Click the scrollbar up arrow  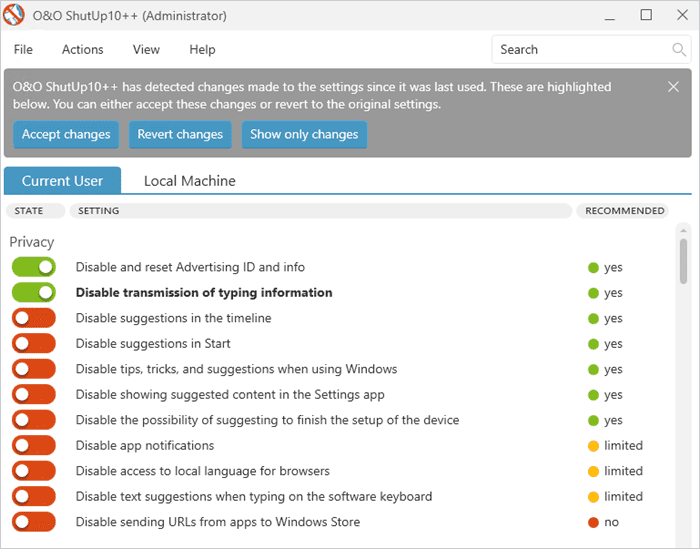click(x=683, y=231)
